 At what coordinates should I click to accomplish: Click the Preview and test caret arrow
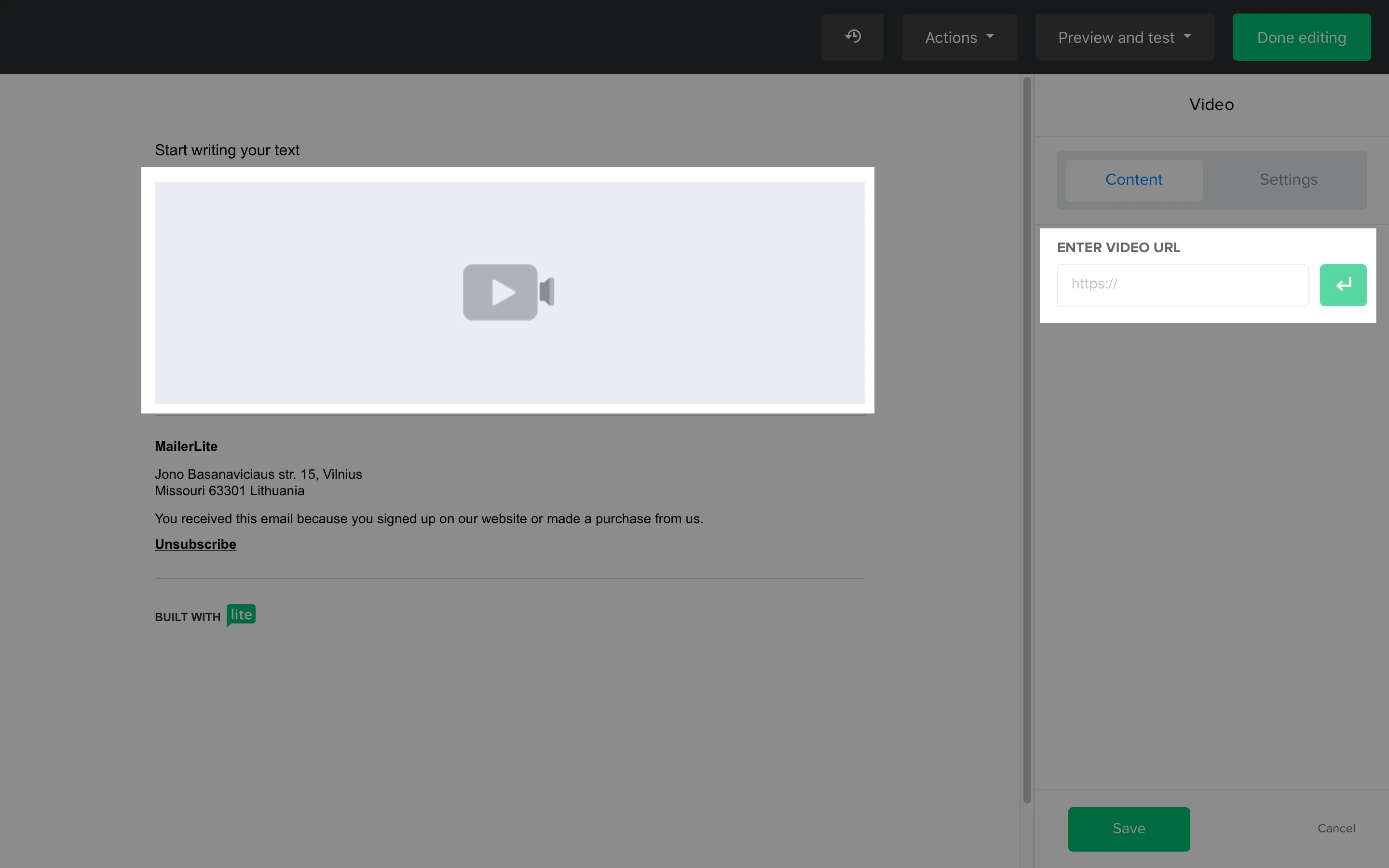tap(1187, 36)
